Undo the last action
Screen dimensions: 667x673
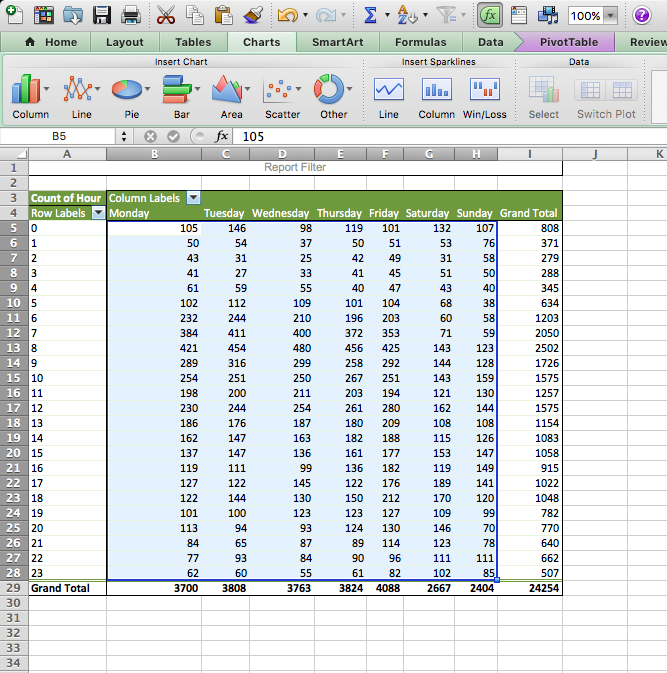(287, 15)
